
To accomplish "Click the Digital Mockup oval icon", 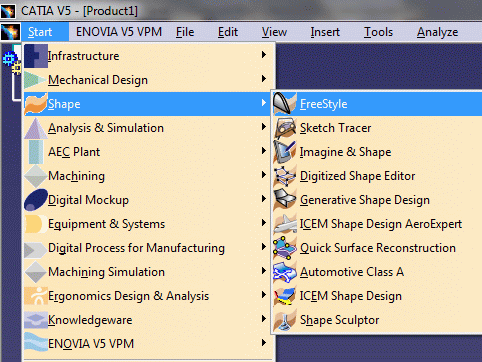I will 36,200.
